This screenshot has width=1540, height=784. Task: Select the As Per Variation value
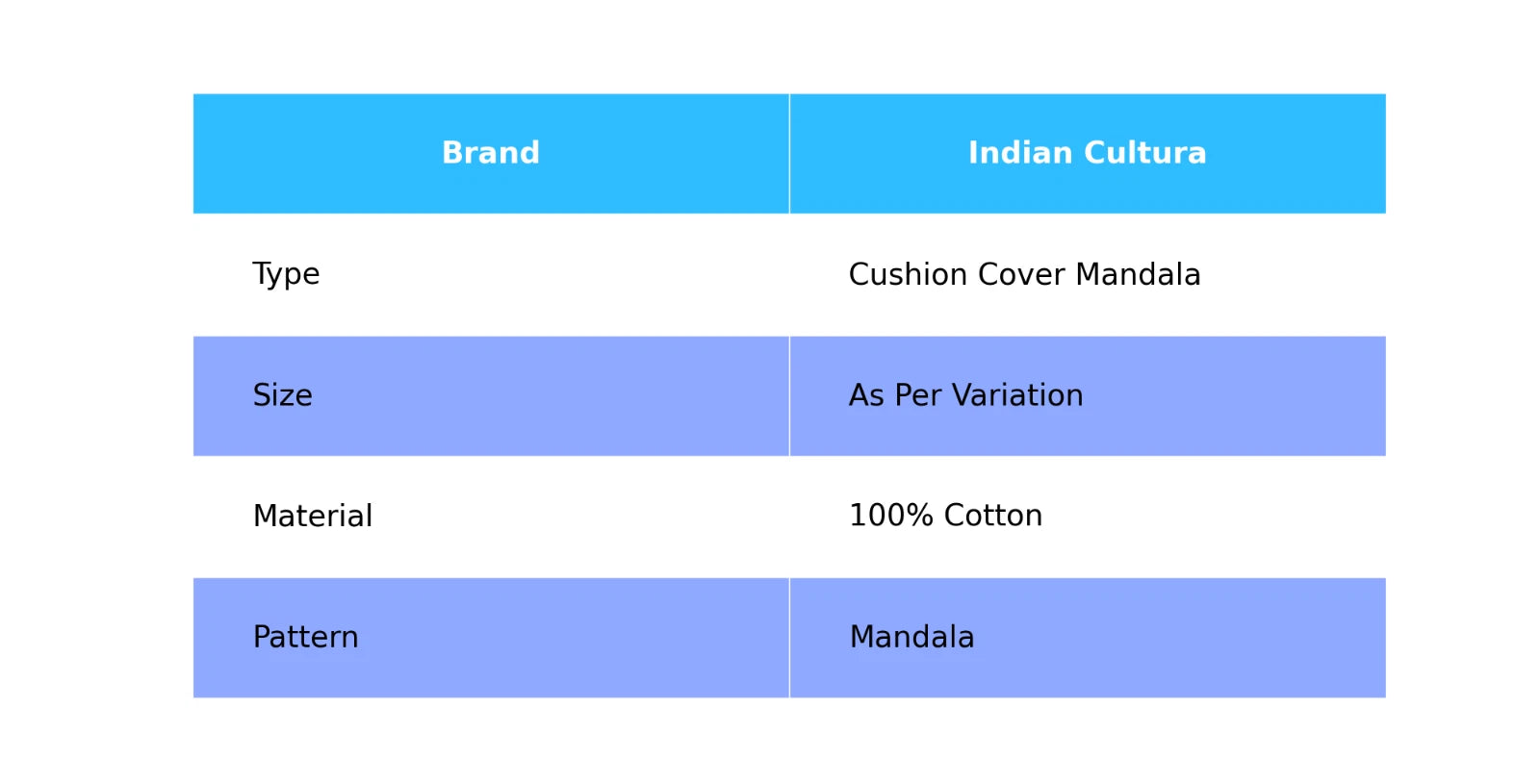[965, 395]
